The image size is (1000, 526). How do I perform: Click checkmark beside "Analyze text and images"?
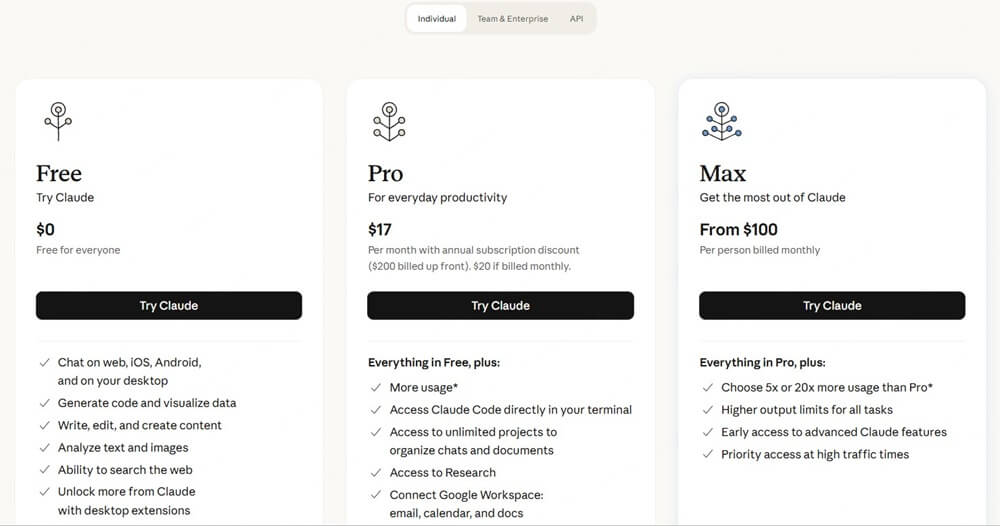[45, 448]
